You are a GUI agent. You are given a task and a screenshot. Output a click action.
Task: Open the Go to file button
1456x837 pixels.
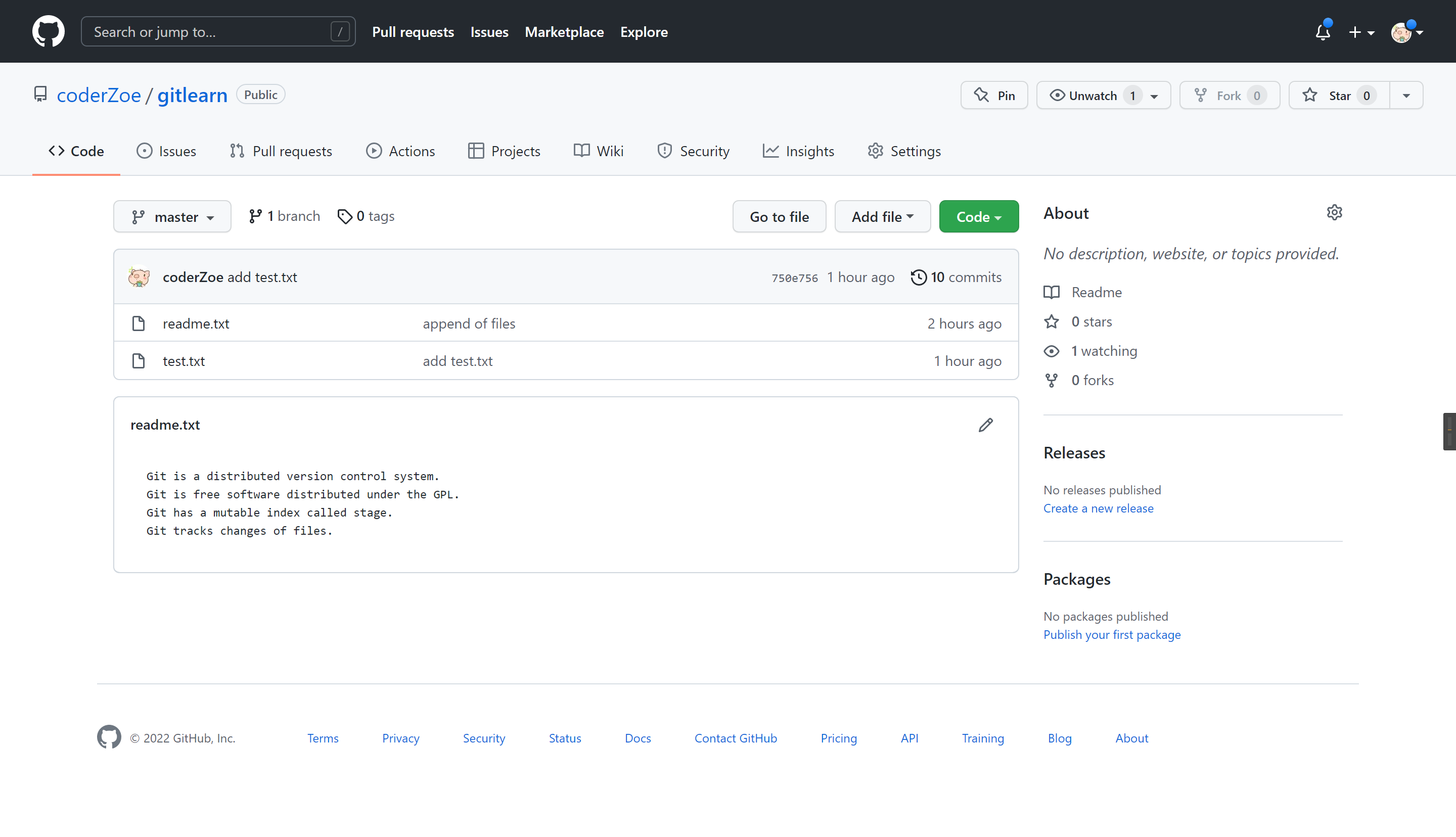[779, 217]
